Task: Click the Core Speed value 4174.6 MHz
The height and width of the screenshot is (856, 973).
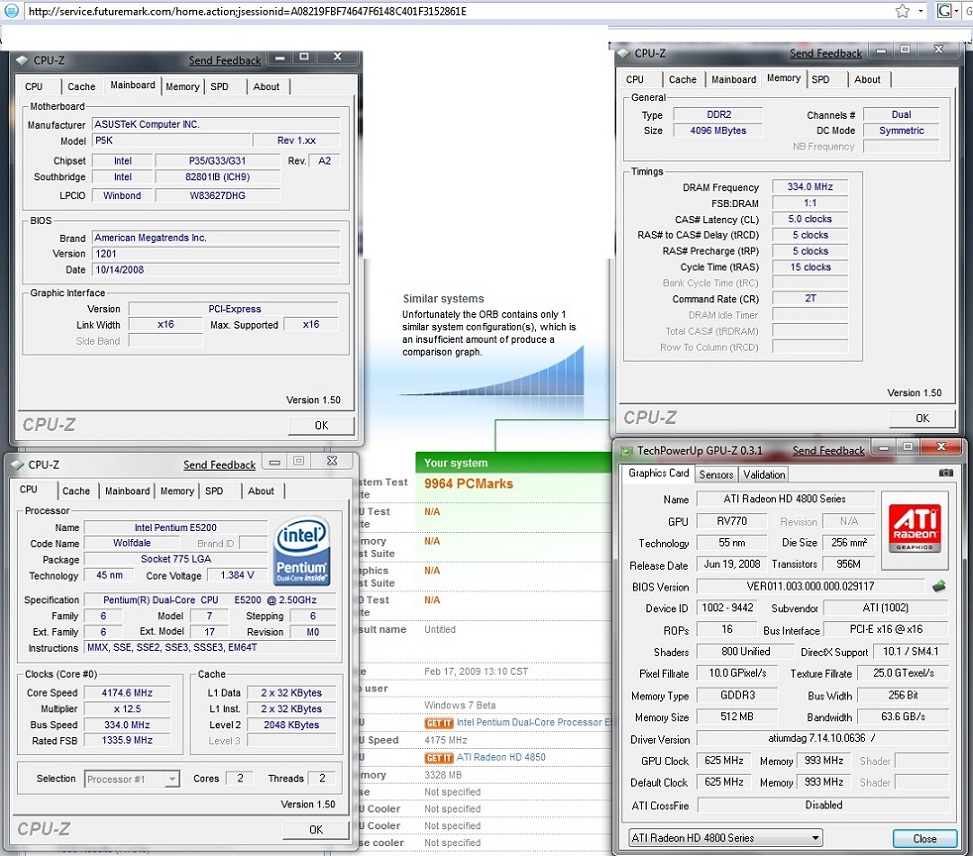Action: pos(127,693)
